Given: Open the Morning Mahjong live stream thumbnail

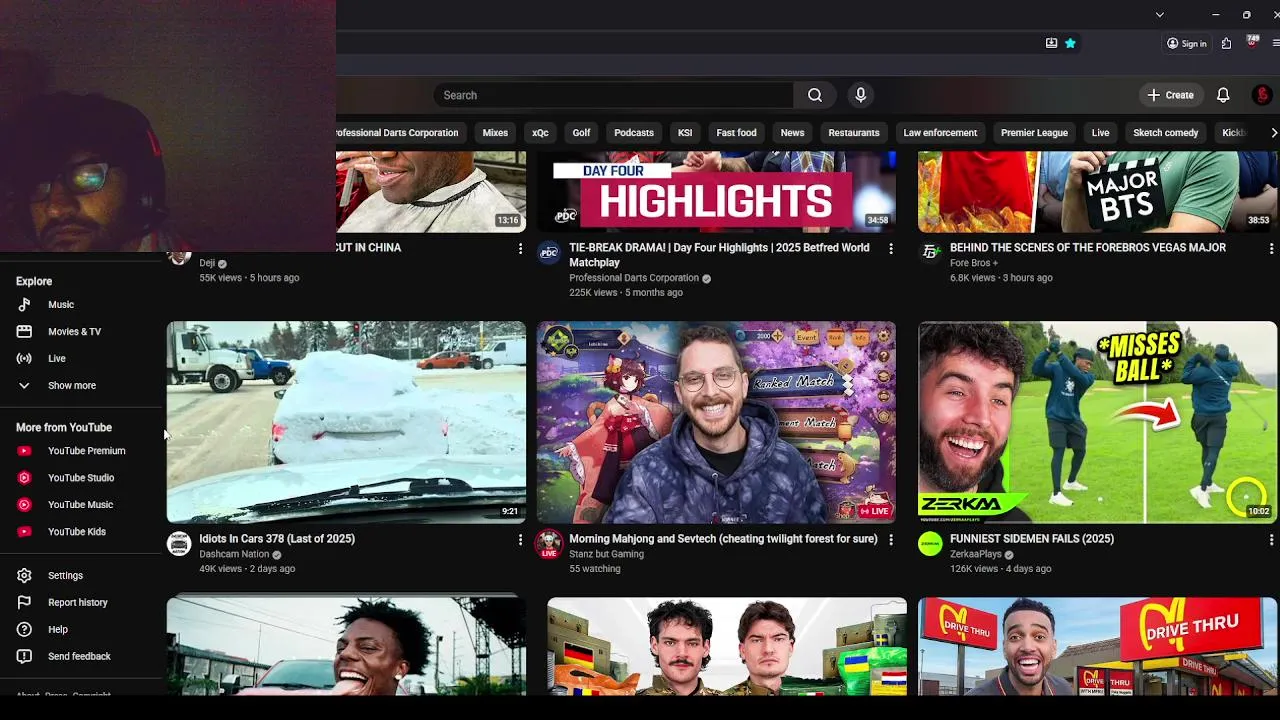Looking at the screenshot, I should 716,422.
